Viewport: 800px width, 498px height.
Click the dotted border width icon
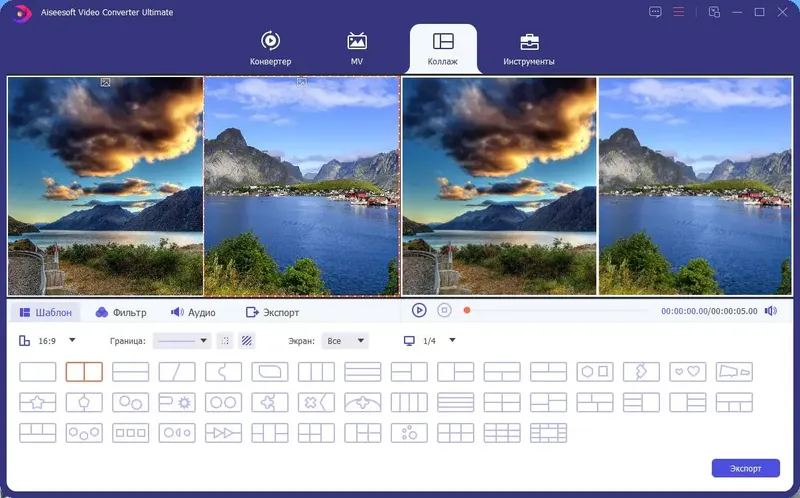click(225, 340)
